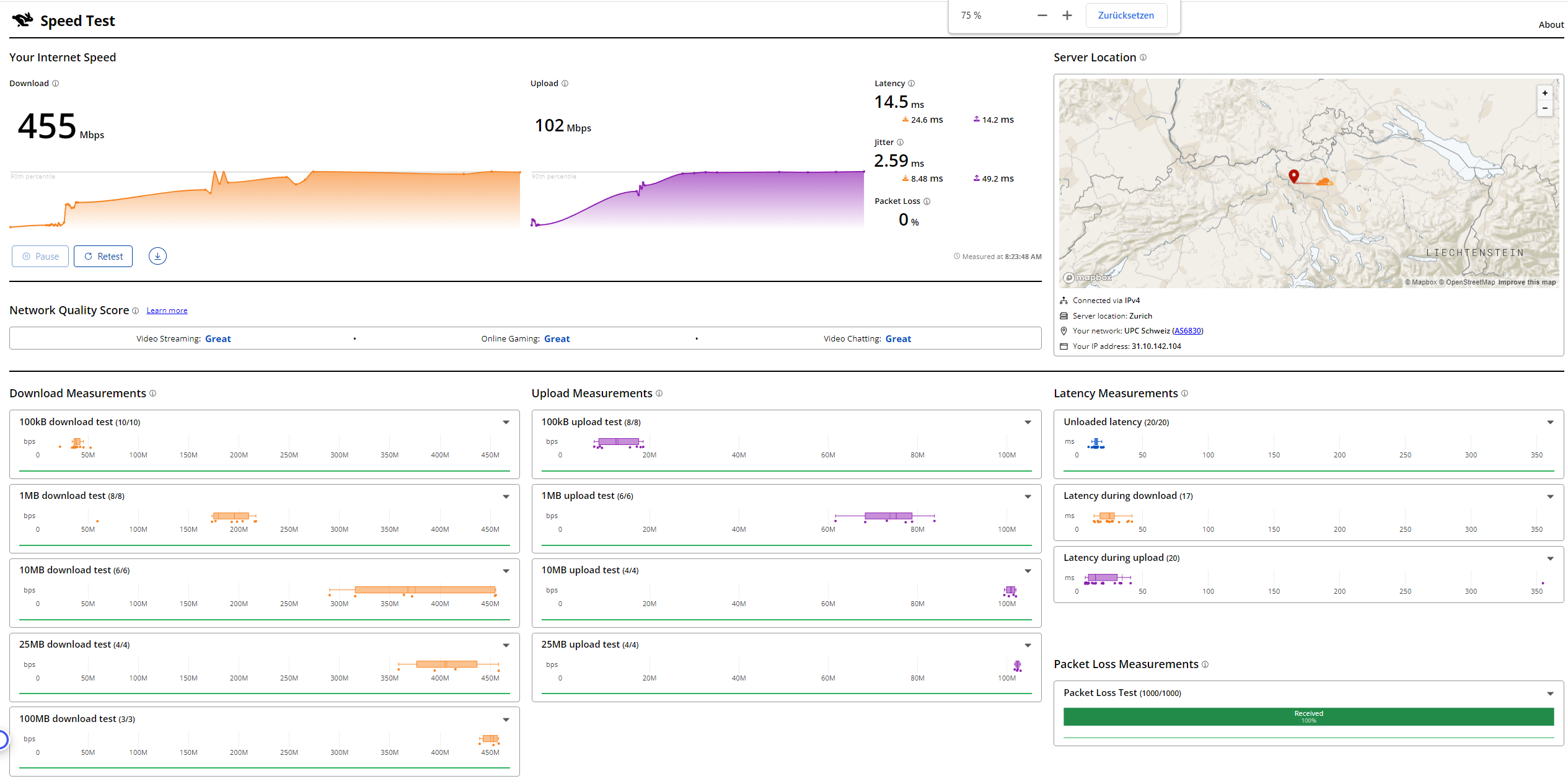Open the Upload info icon
The height and width of the screenshot is (784, 1568).
coord(565,83)
